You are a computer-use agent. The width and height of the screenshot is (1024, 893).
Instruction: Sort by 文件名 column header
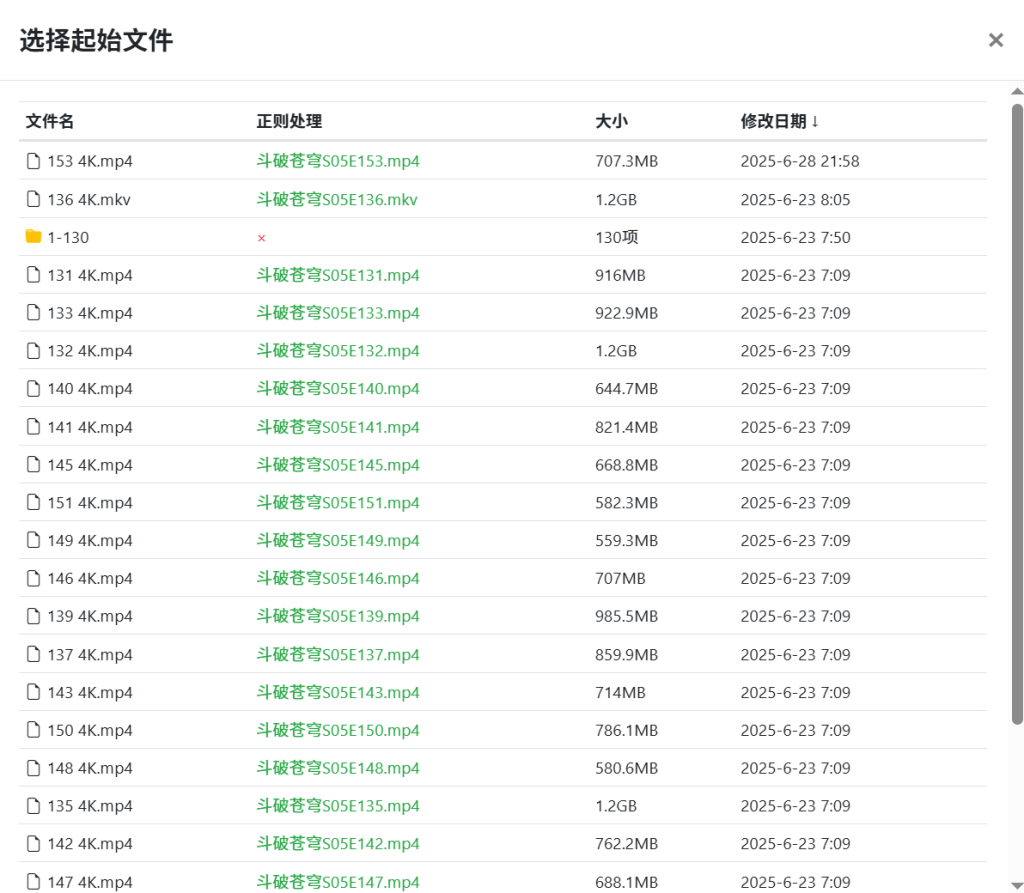50,122
